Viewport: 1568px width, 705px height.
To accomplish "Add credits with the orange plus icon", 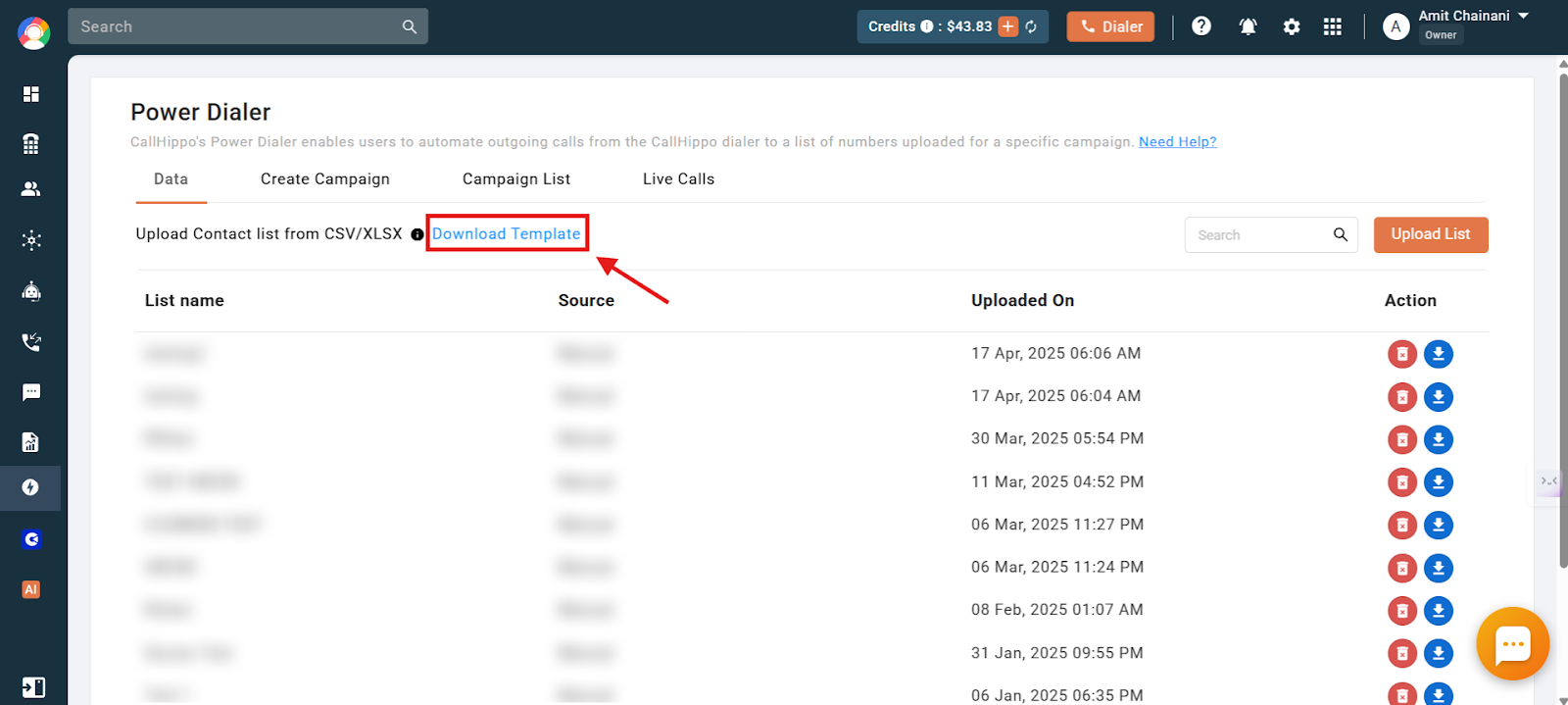I will (x=1008, y=26).
